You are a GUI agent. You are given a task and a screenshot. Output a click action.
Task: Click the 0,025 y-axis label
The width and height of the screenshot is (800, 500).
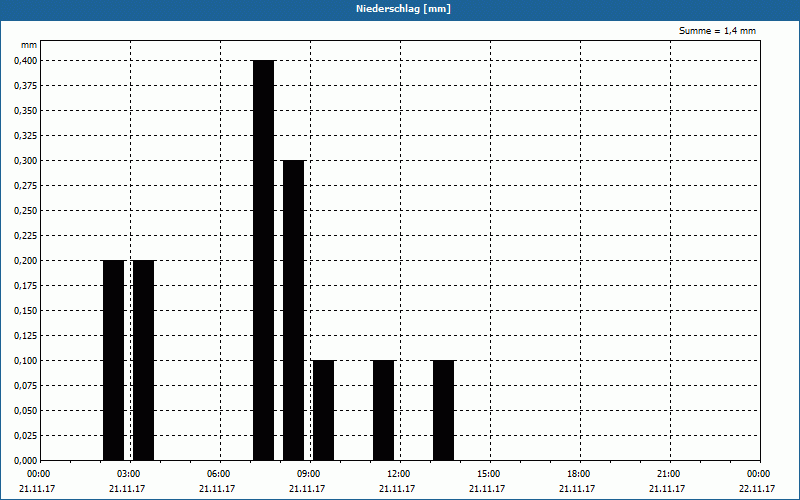pyautogui.click(x=26, y=436)
